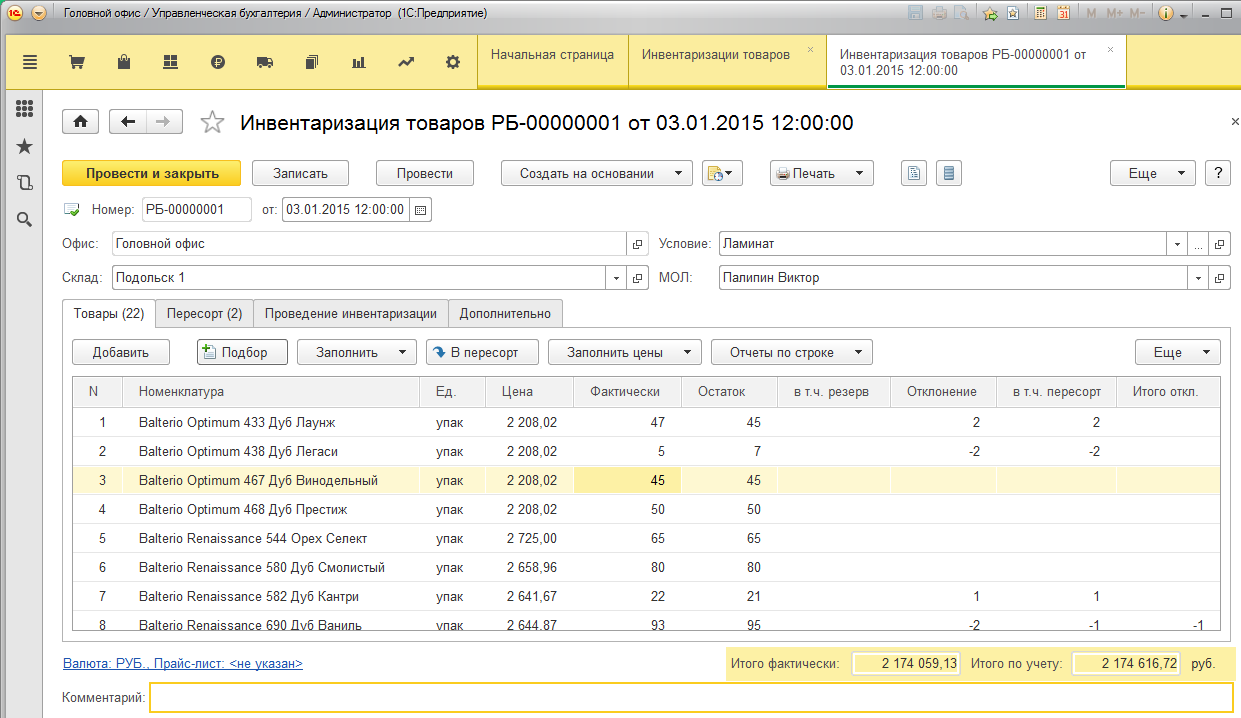Open the stacked documents section
Screen dimensions: 1241x718
click(x=312, y=62)
